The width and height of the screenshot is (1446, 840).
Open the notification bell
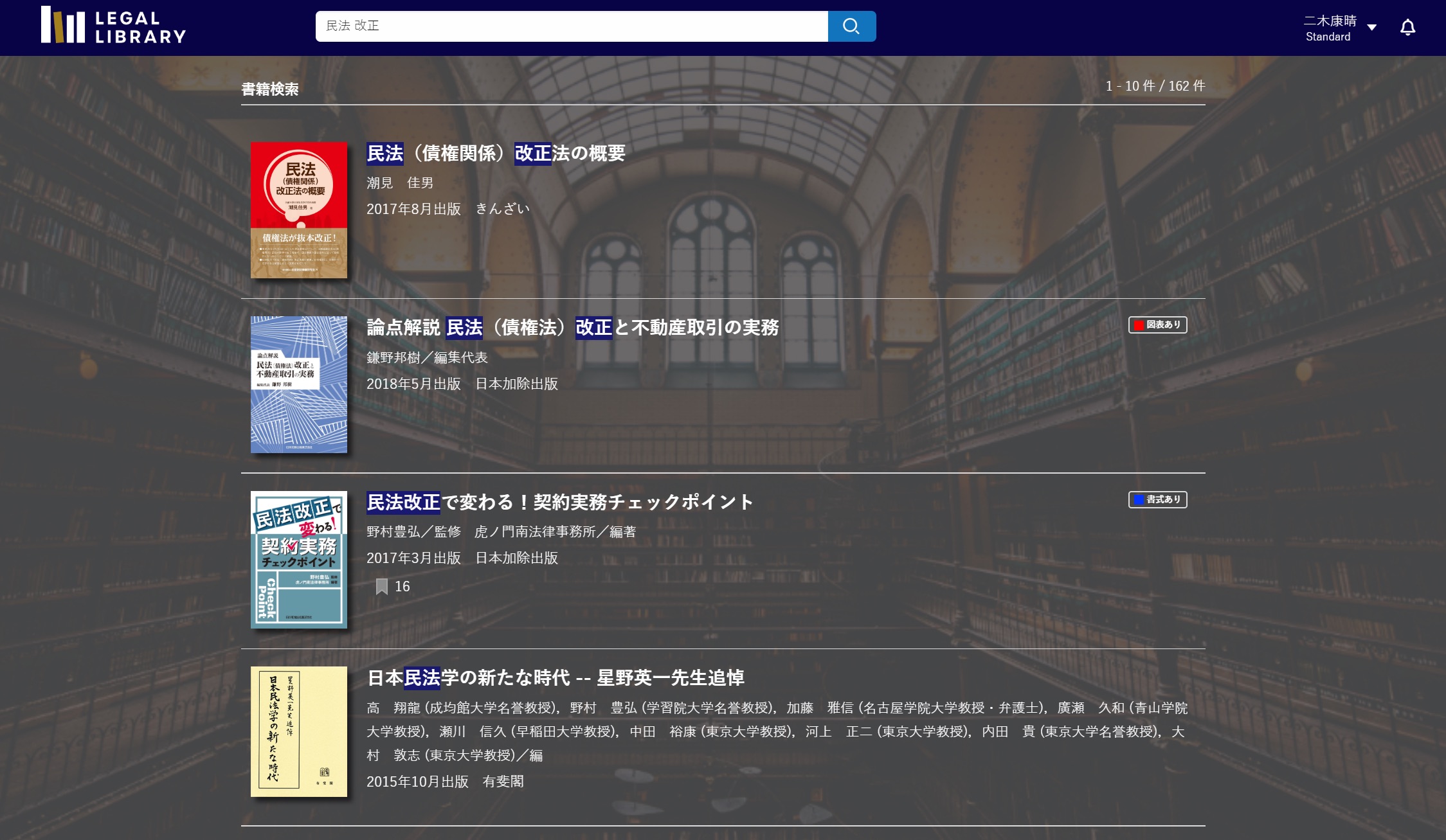coord(1407,27)
